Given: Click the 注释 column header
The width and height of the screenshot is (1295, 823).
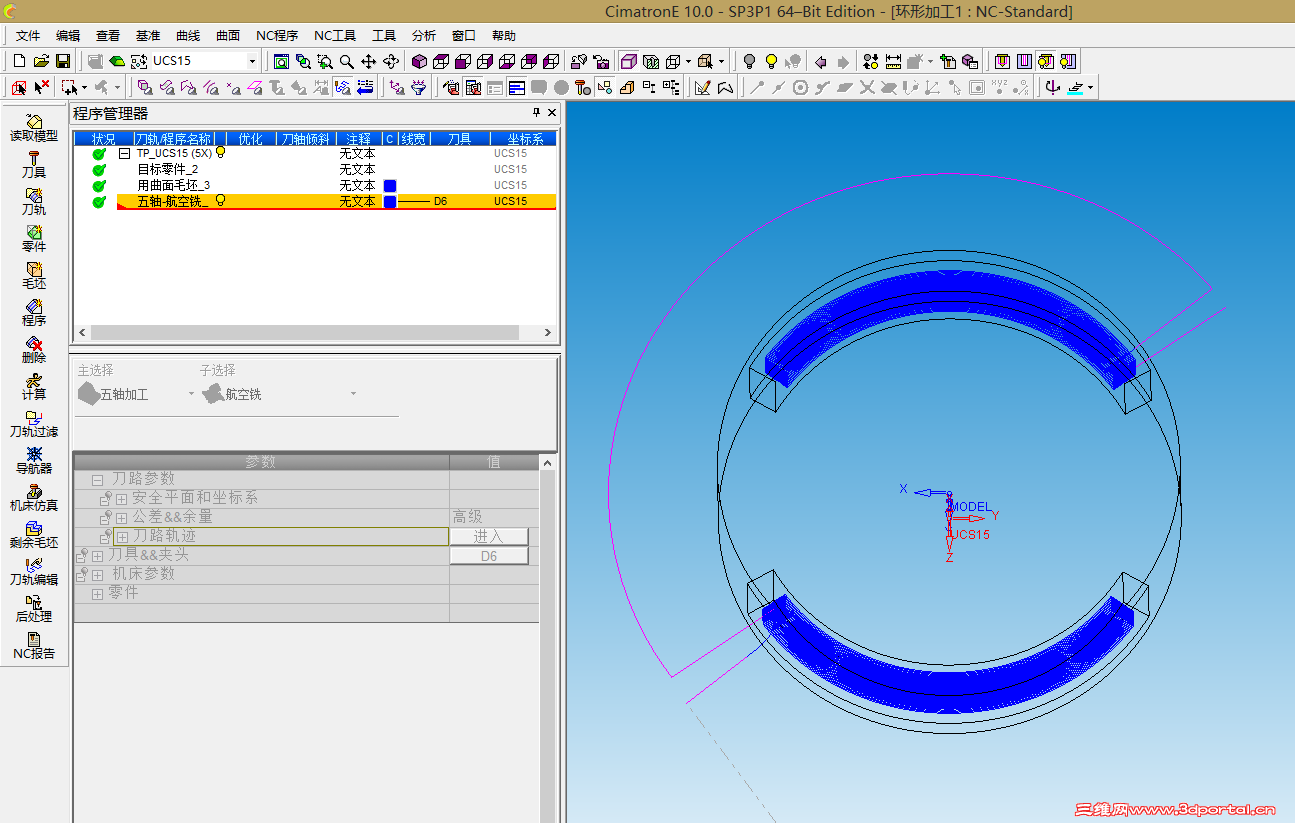Looking at the screenshot, I should [358, 139].
